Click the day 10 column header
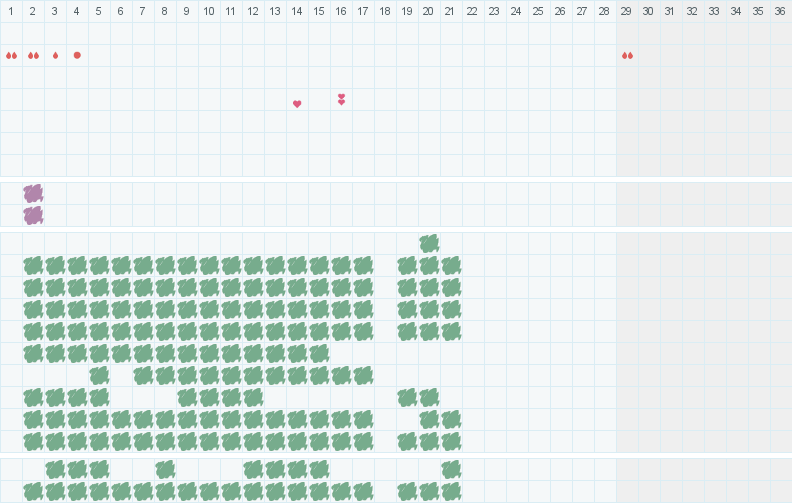The height and width of the screenshot is (503, 792). click(x=209, y=11)
